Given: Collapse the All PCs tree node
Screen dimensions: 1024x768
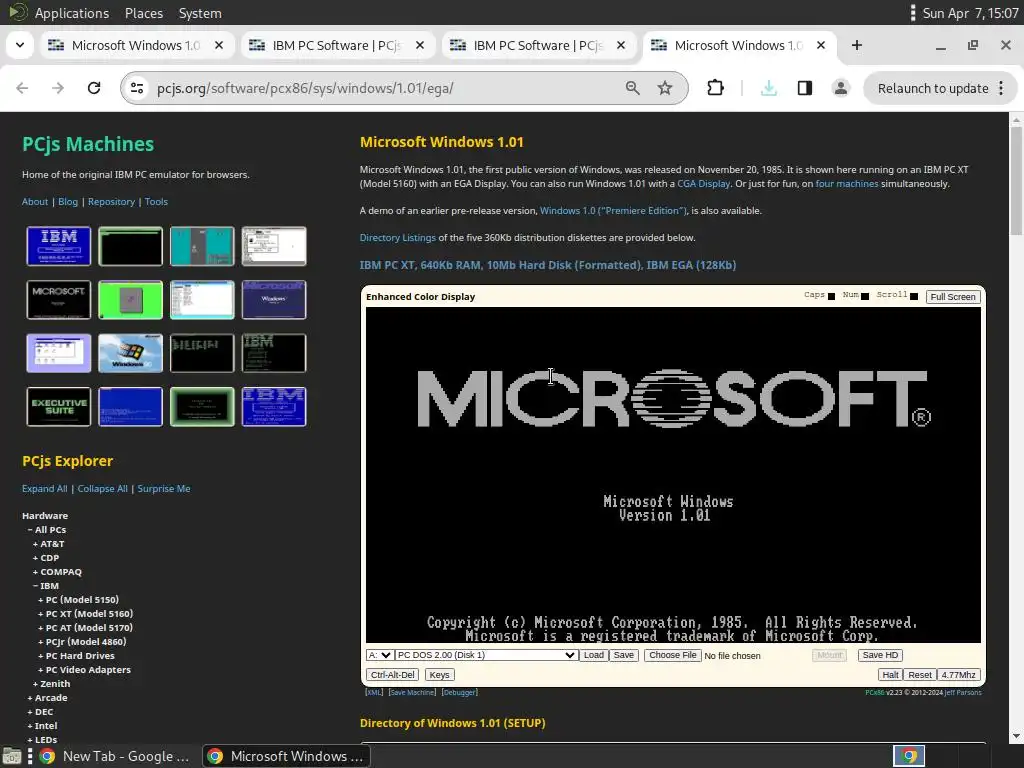Looking at the screenshot, I should pyautogui.click(x=47, y=530).
